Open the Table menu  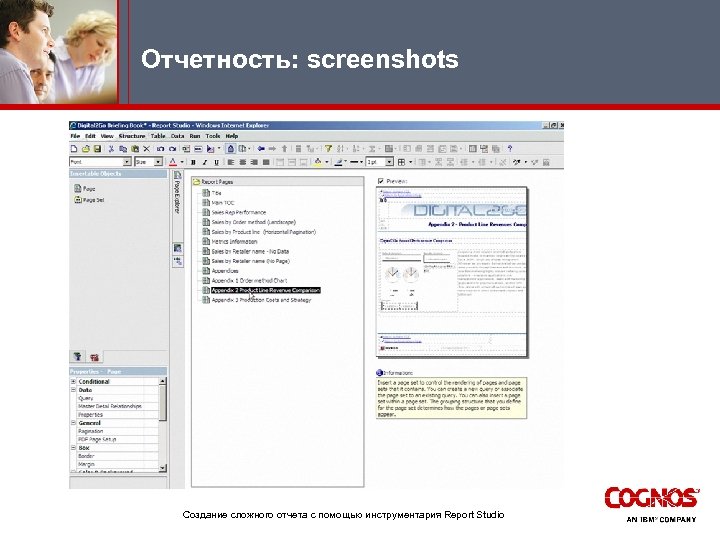pos(158,136)
